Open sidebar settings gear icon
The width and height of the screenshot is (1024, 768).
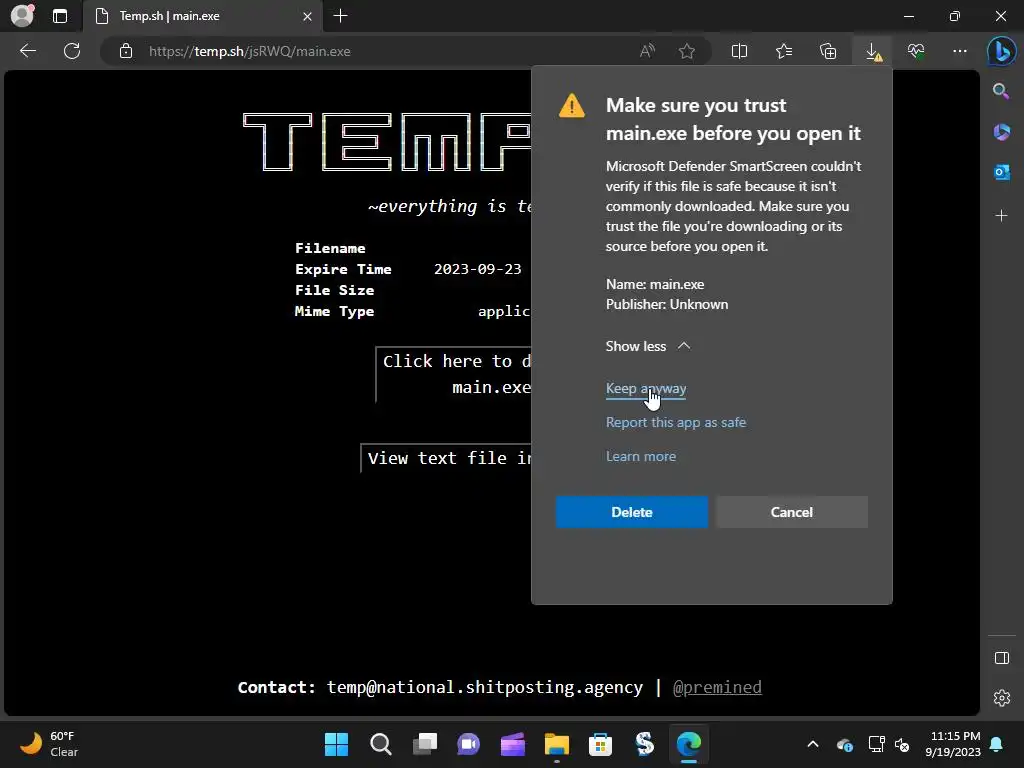click(x=1001, y=698)
